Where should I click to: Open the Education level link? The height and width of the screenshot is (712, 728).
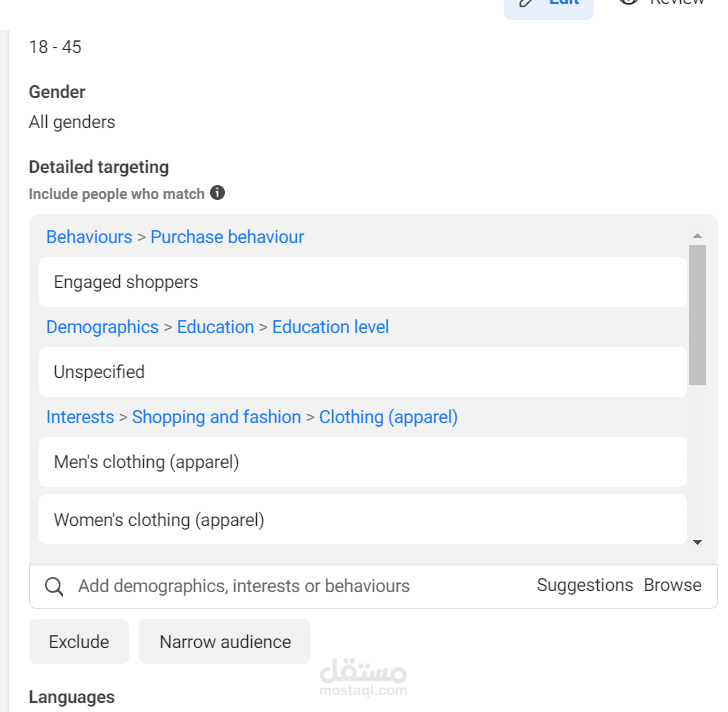pos(330,327)
